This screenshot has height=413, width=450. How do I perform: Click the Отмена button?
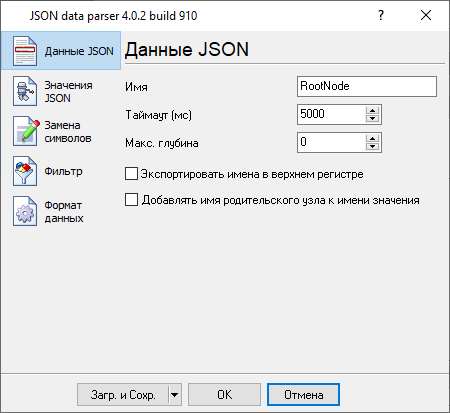click(303, 395)
